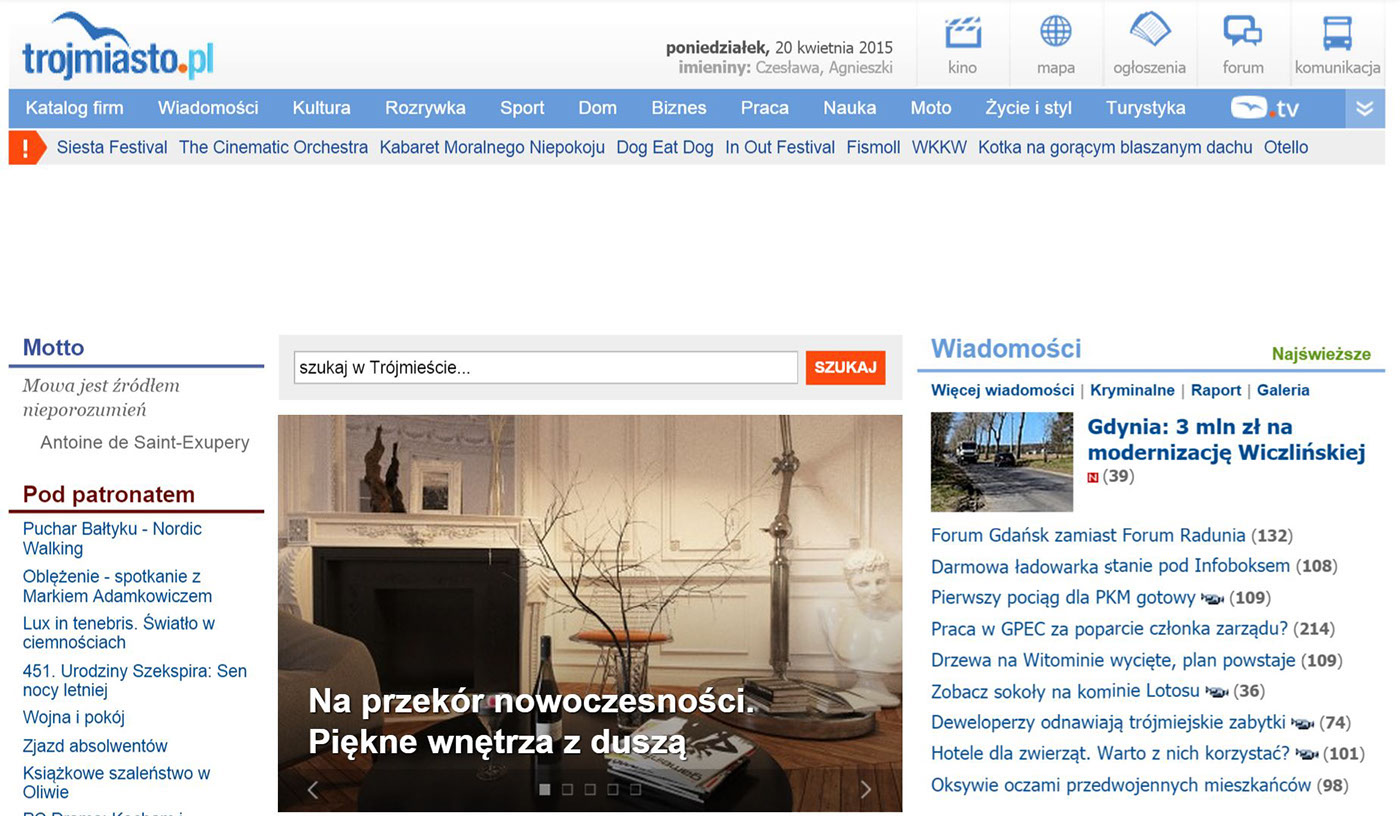Image resolution: width=1400 pixels, height=816 pixels.
Task: Open the trojmiasto.tv channel icon
Action: (x=1265, y=108)
